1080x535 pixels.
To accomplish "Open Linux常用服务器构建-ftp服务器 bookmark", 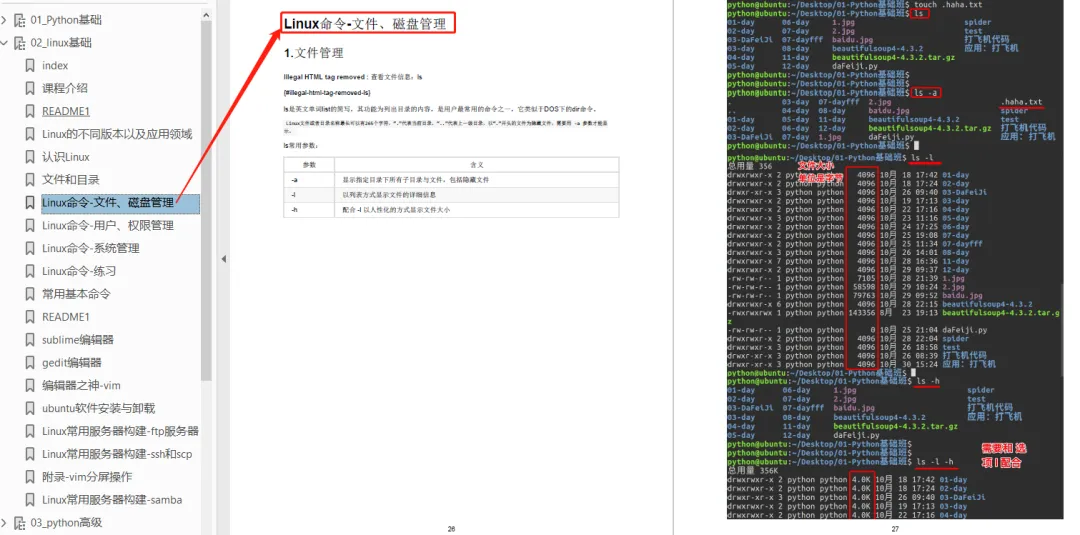I will (121, 431).
